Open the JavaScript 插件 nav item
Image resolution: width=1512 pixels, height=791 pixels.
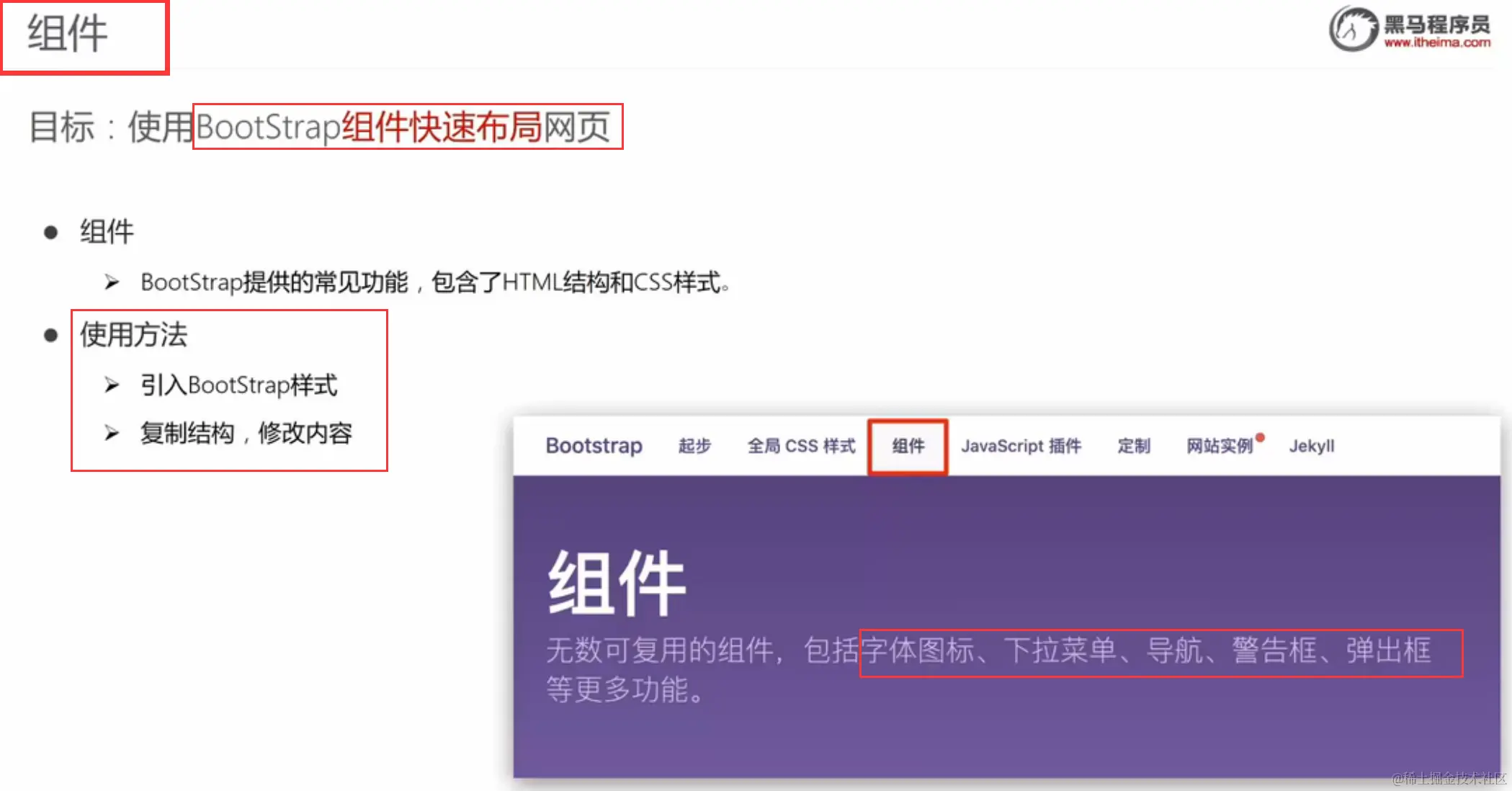tap(1021, 446)
